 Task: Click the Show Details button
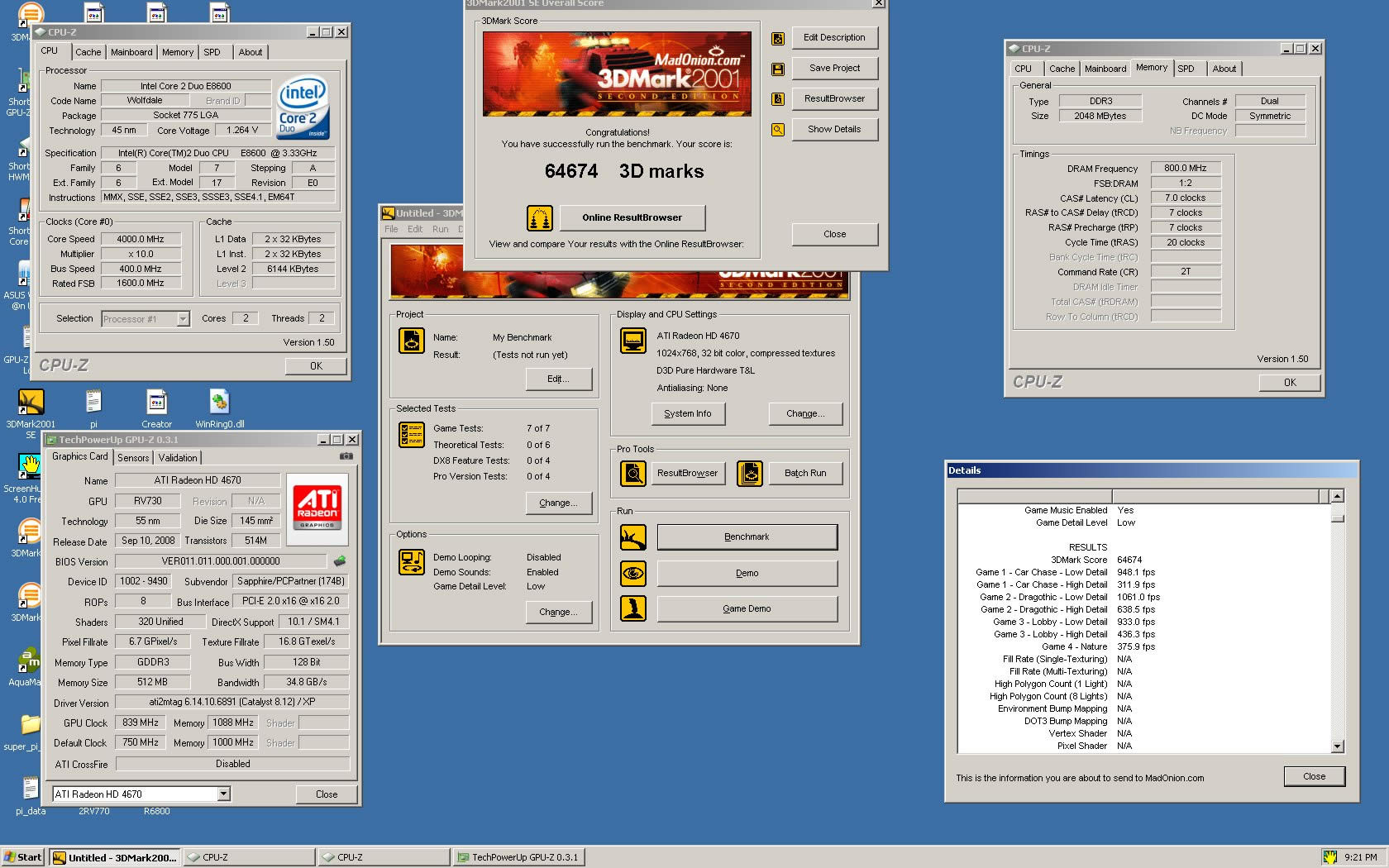[x=834, y=130]
